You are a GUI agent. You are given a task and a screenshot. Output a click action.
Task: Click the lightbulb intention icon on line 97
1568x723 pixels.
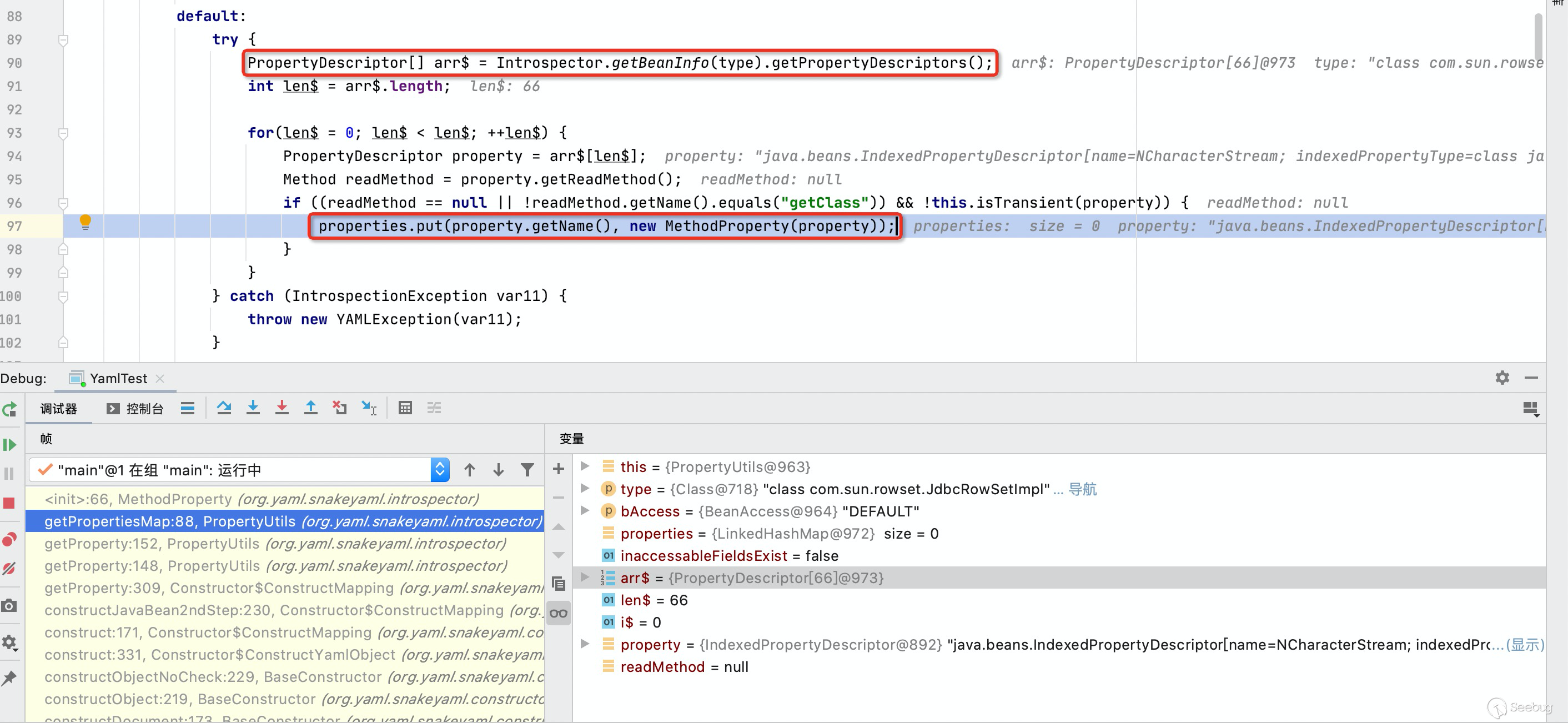[85, 222]
